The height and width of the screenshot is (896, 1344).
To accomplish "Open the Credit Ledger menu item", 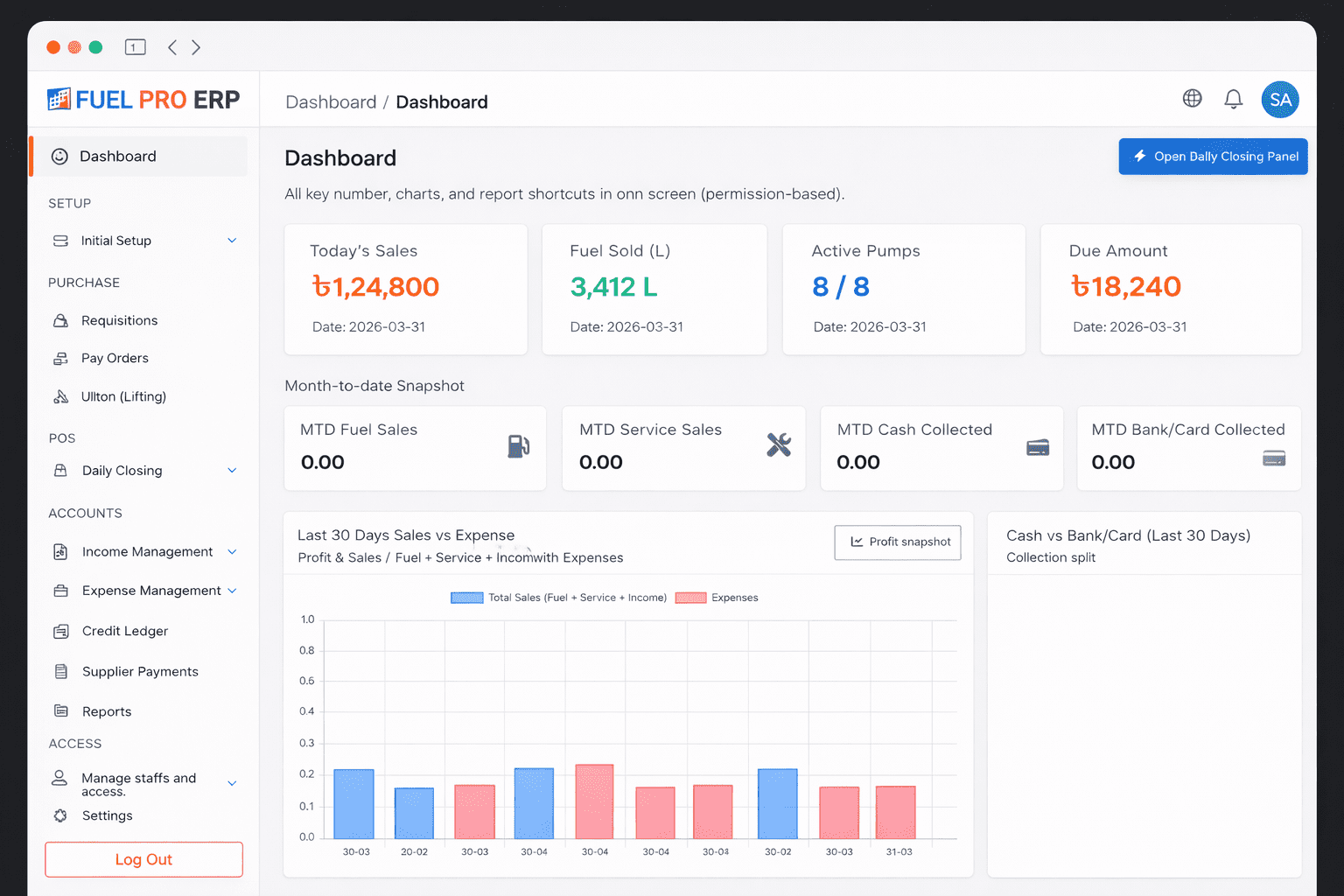I will [124, 631].
